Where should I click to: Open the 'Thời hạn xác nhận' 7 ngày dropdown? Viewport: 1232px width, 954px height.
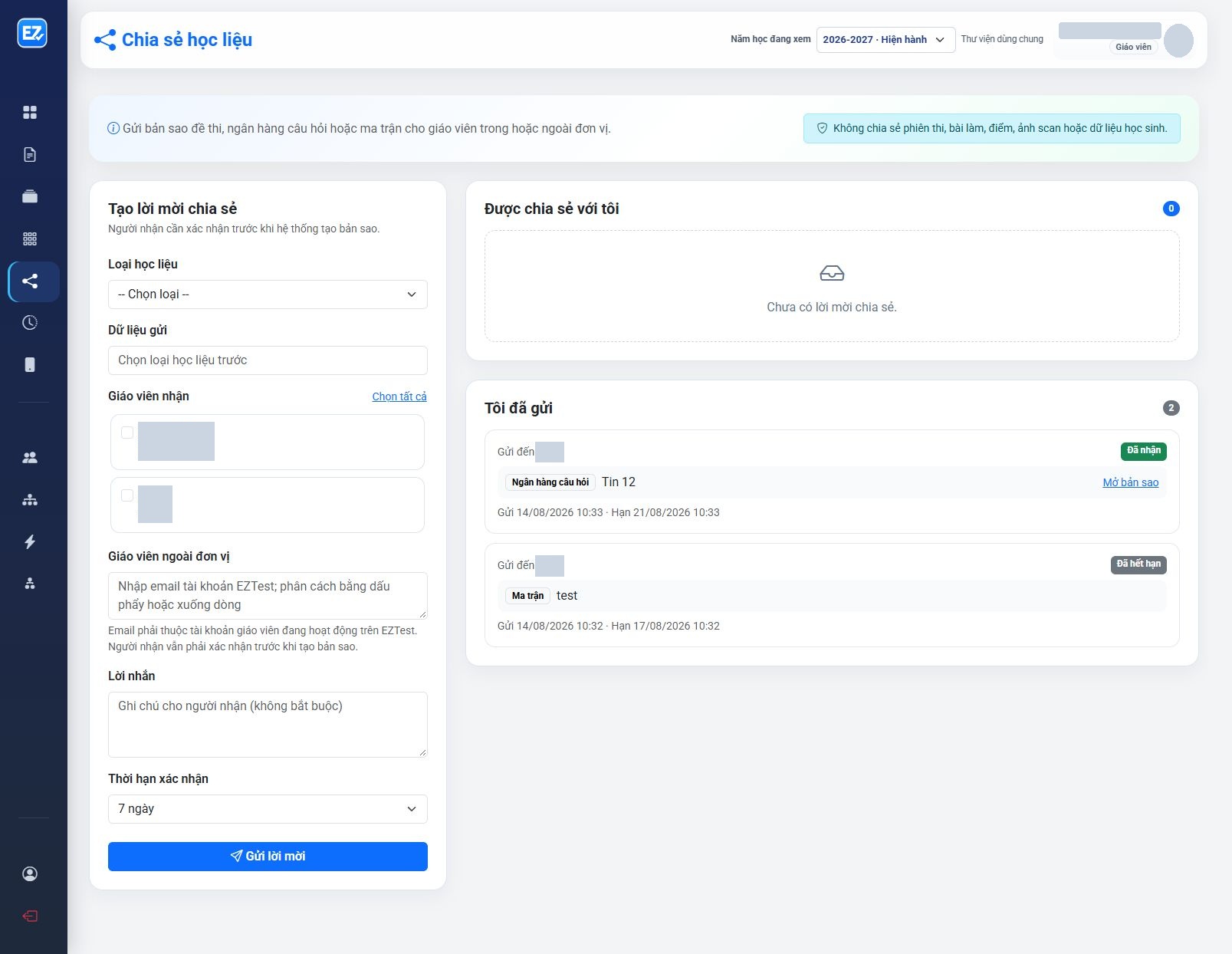coord(268,809)
